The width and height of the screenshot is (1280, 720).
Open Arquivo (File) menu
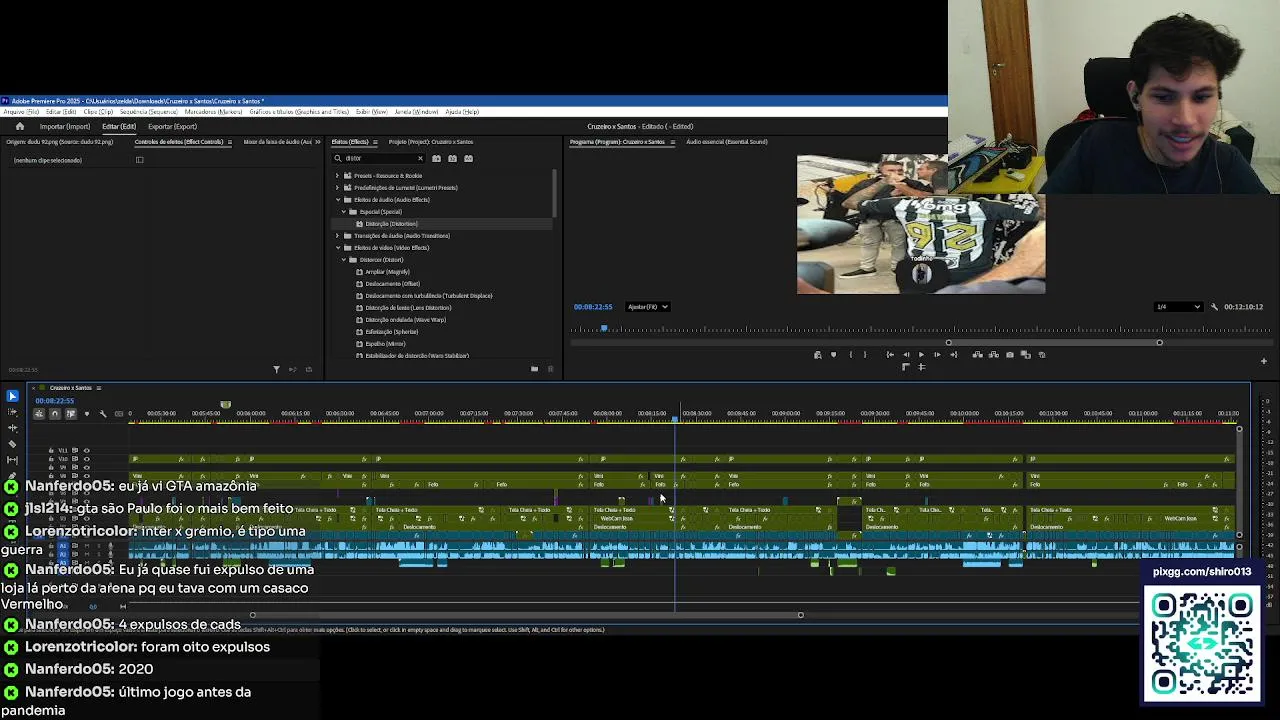21,112
